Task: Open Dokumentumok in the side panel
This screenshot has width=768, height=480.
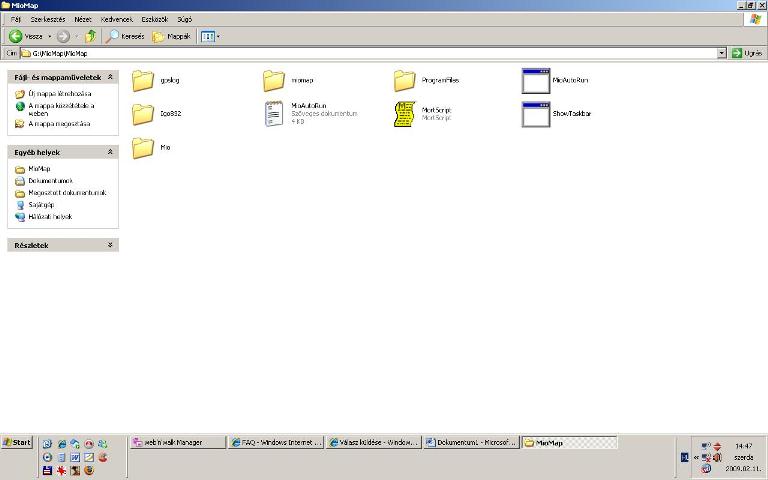Action: pos(50,181)
